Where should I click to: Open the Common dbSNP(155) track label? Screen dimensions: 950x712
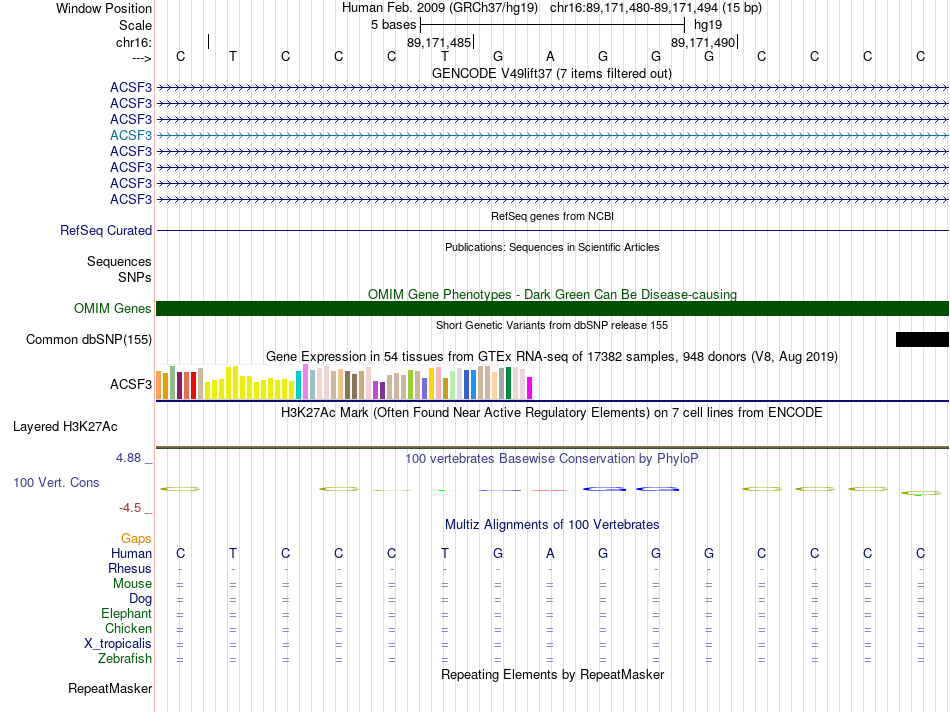click(x=89, y=339)
